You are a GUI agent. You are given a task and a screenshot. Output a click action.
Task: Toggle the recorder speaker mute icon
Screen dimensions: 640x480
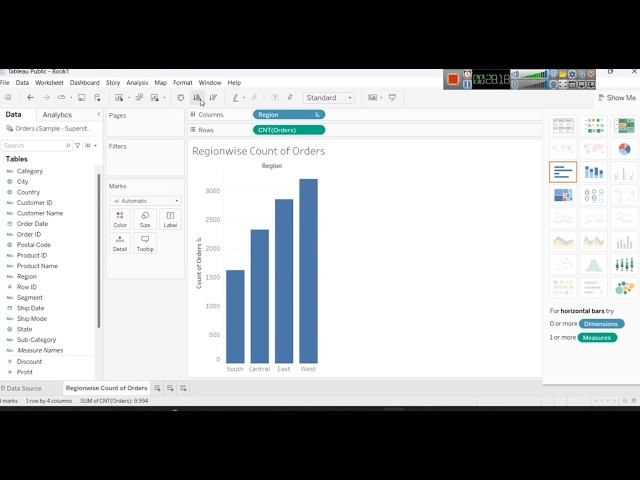coord(516,74)
